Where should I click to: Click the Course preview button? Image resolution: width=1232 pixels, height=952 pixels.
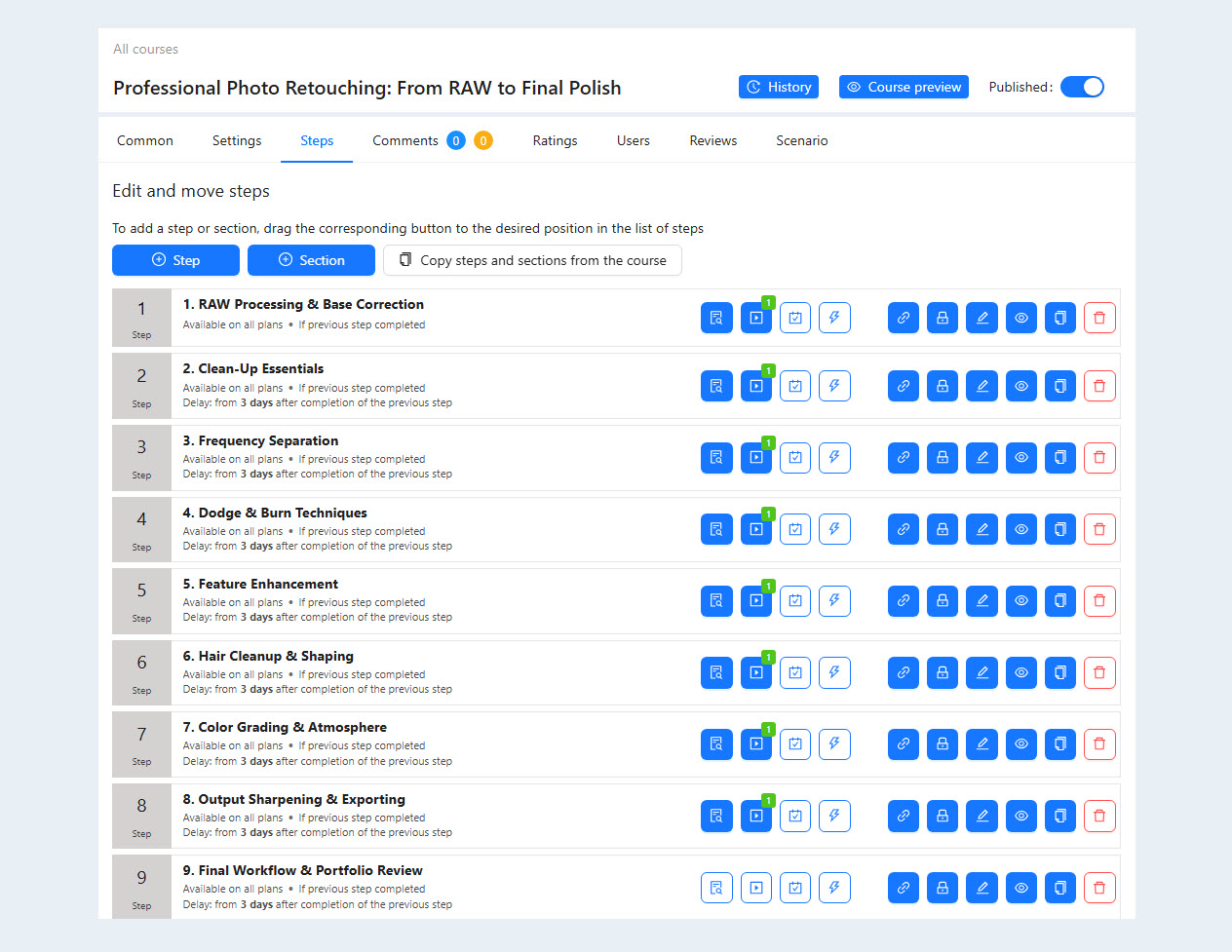click(x=904, y=87)
